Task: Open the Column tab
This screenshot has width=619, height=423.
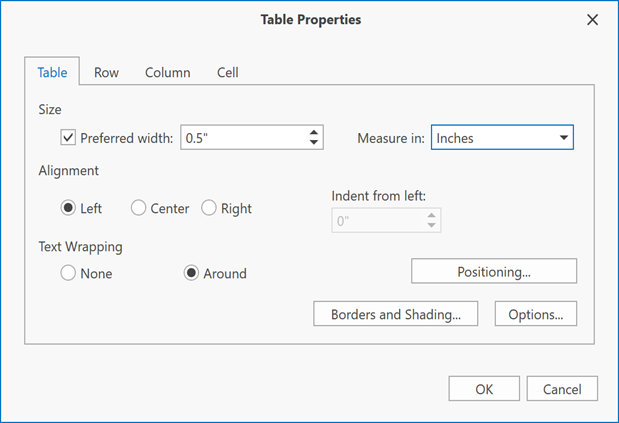Action: (x=167, y=73)
